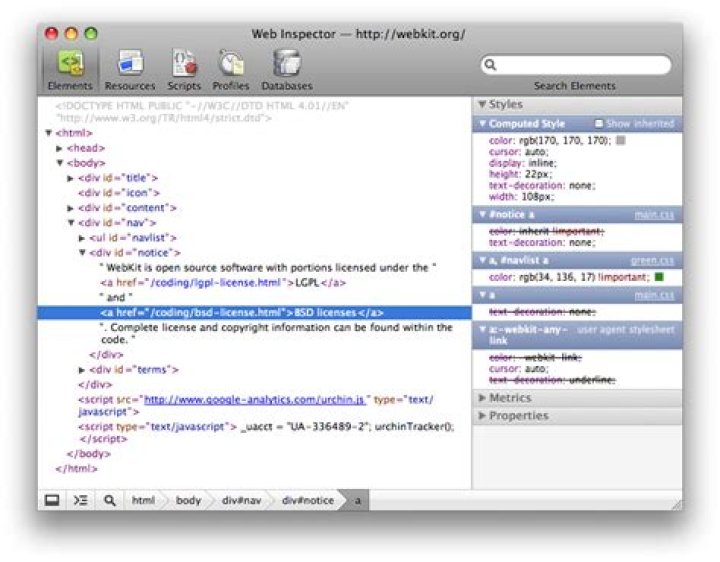Select the "Complete license and copyright" text node
Image resolution: width=720 pixels, height=562 pixels.
(276, 333)
